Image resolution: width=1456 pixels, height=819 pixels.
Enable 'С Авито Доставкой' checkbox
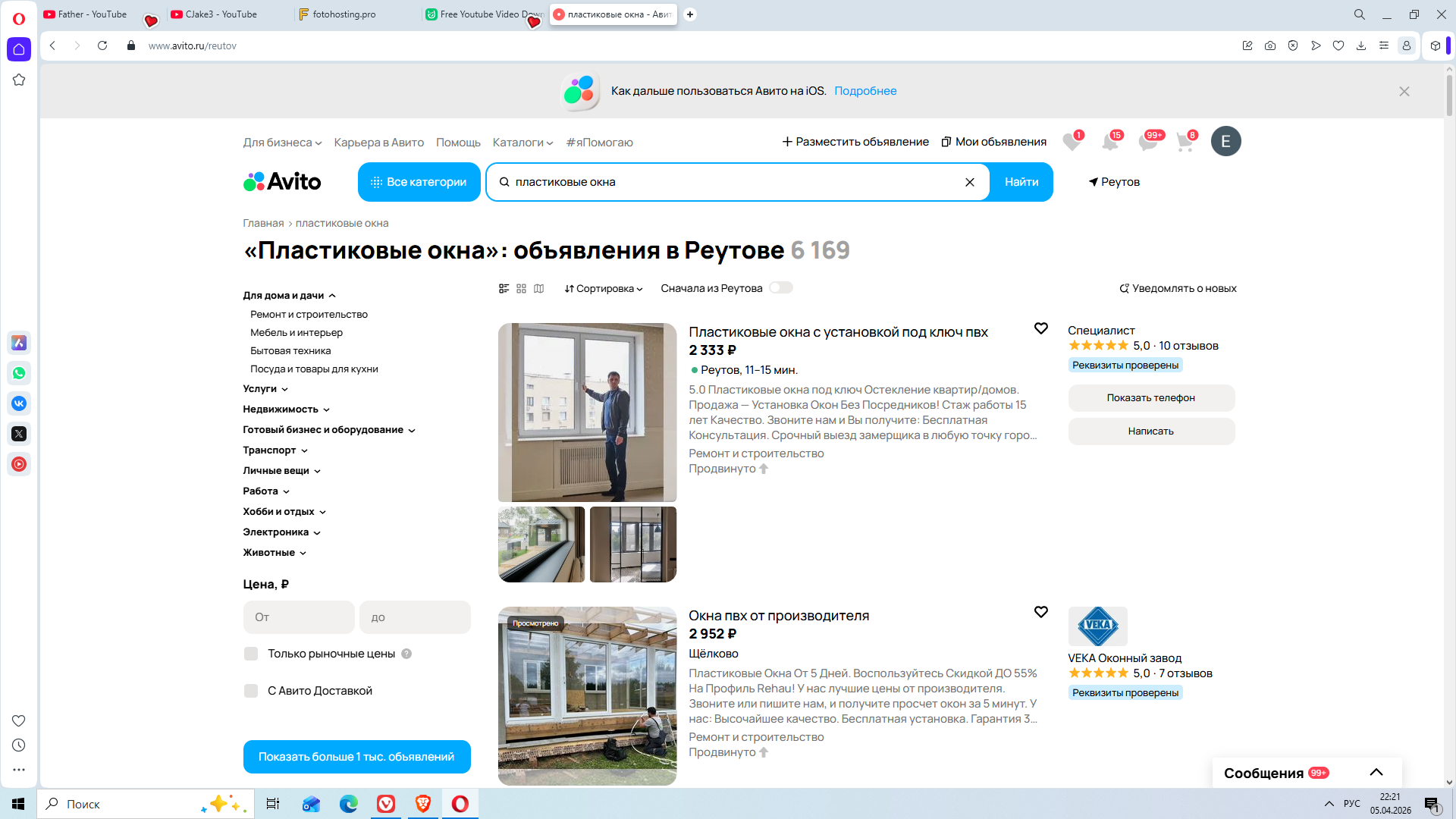[251, 691]
